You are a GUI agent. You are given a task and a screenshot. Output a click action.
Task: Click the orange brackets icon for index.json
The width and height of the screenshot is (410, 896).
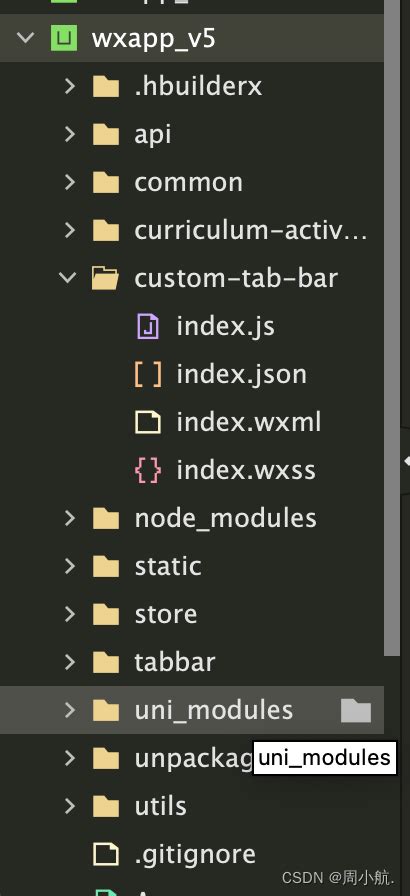click(148, 374)
